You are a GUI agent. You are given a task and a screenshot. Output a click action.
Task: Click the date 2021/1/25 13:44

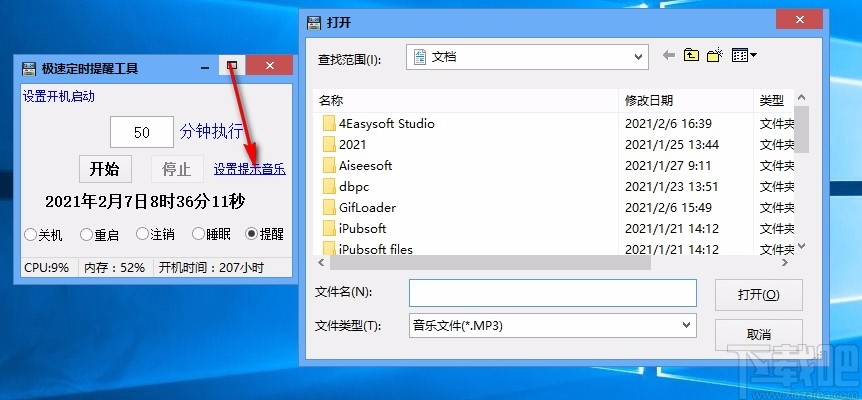(x=672, y=145)
